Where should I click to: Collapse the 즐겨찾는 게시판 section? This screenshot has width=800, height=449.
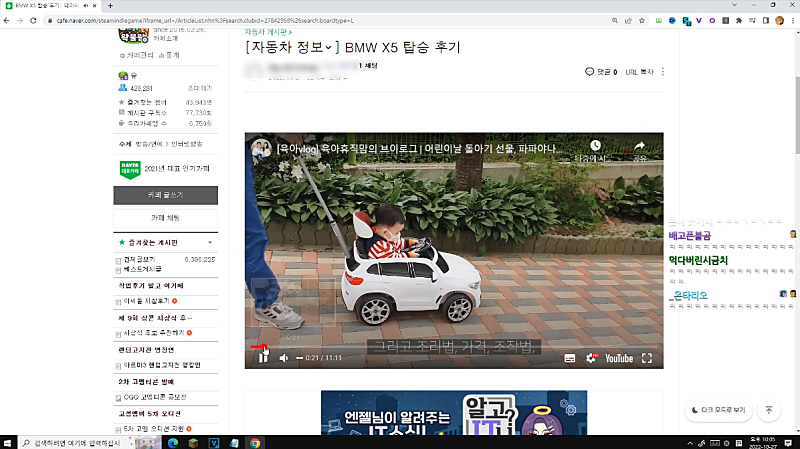(x=209, y=242)
